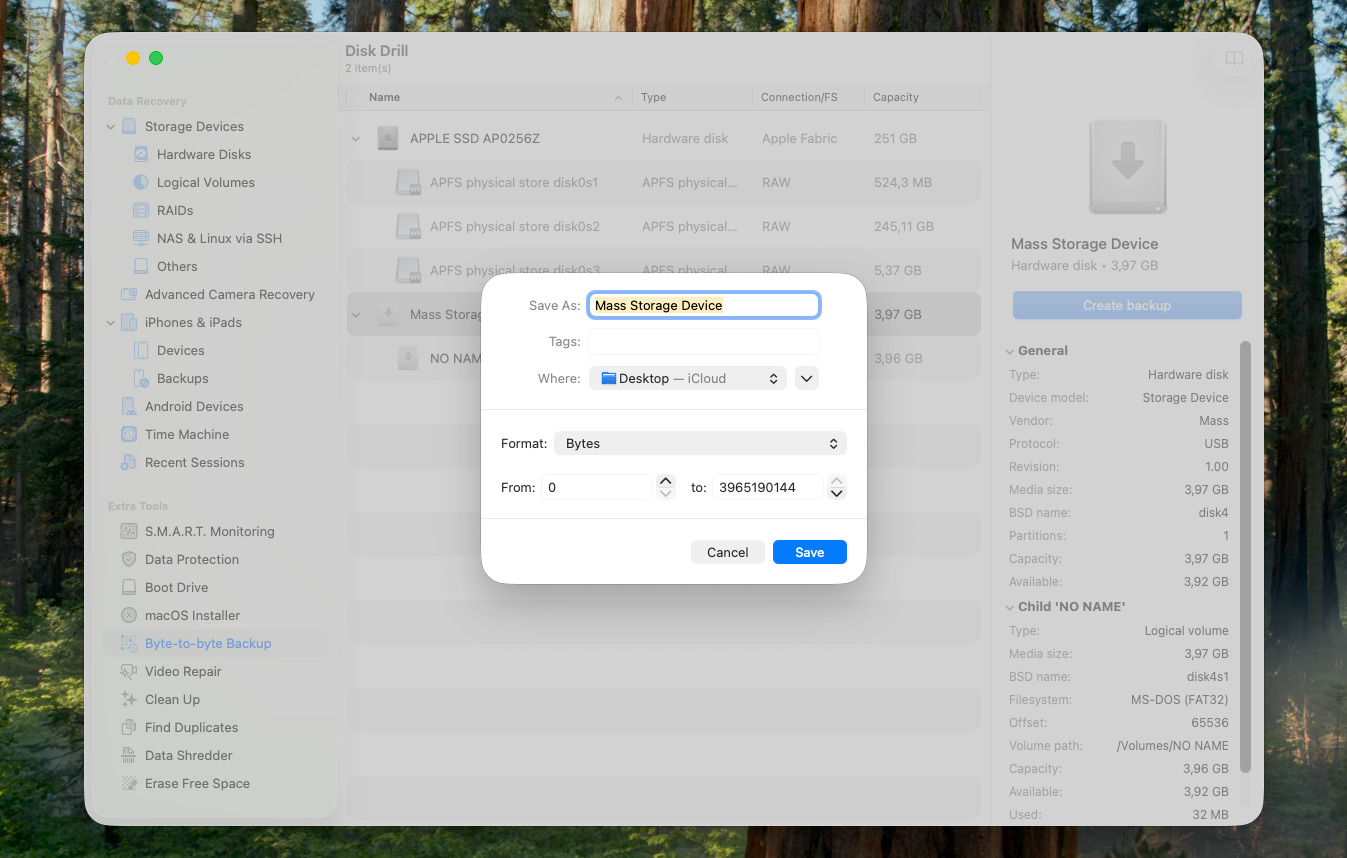Screen dimensions: 1347x858
Task: Click the iPhones & iPads device icon
Action: pyautogui.click(x=129, y=323)
